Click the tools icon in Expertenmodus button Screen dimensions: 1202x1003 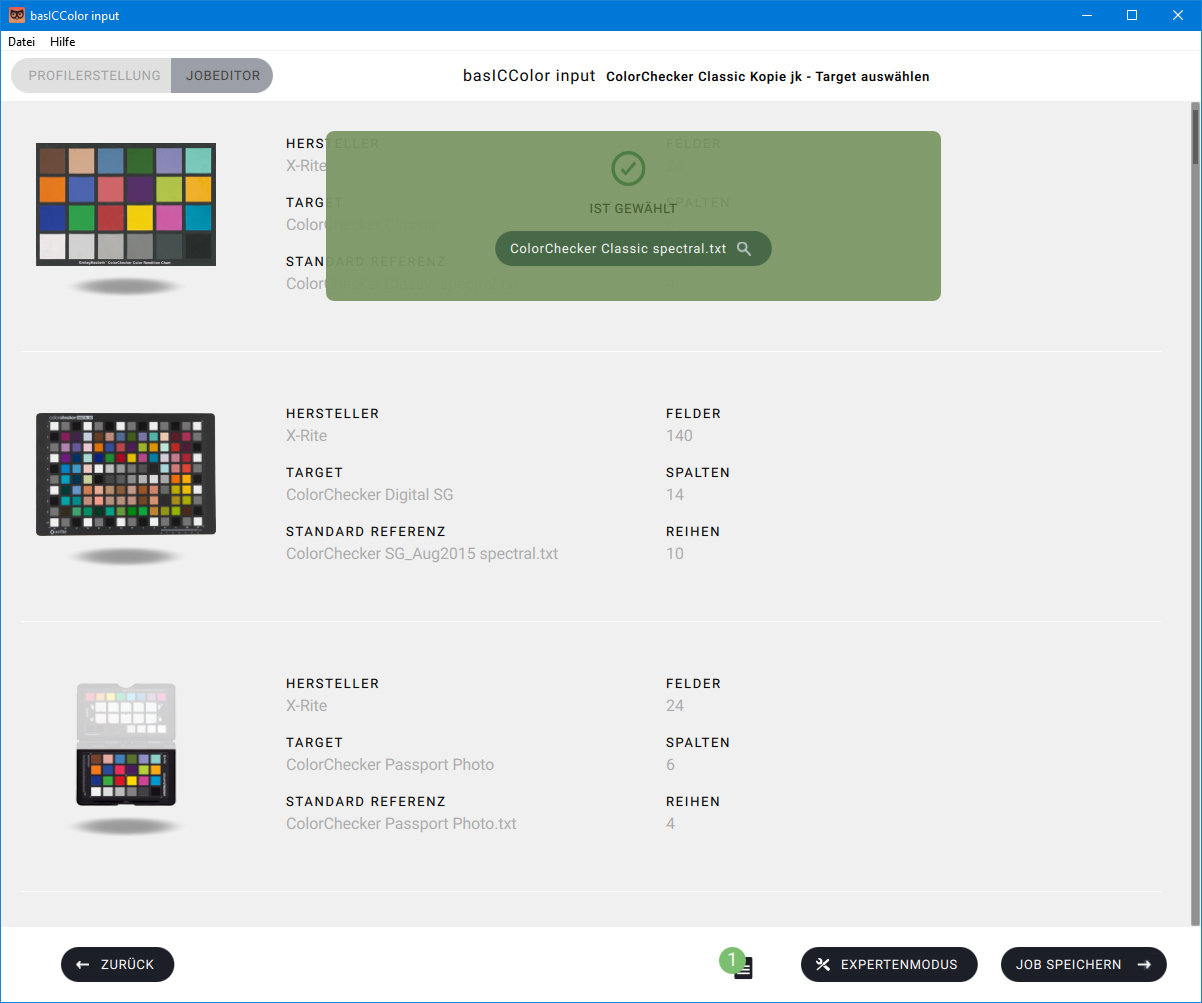pos(823,965)
